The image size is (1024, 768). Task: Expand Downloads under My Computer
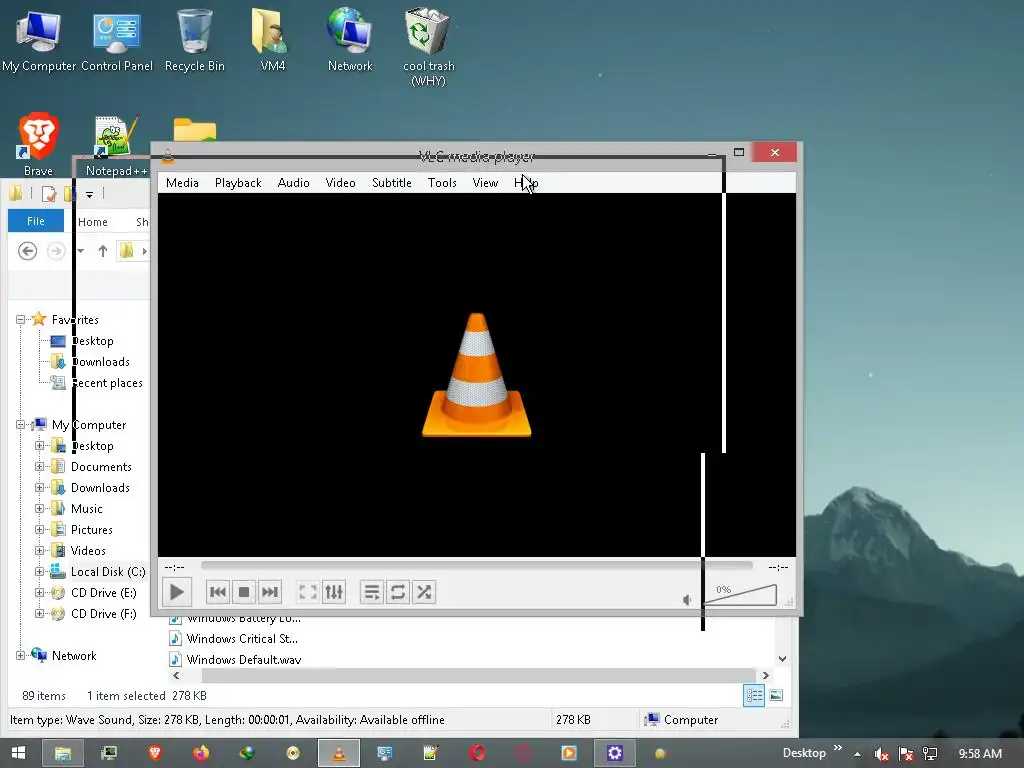(x=39, y=487)
